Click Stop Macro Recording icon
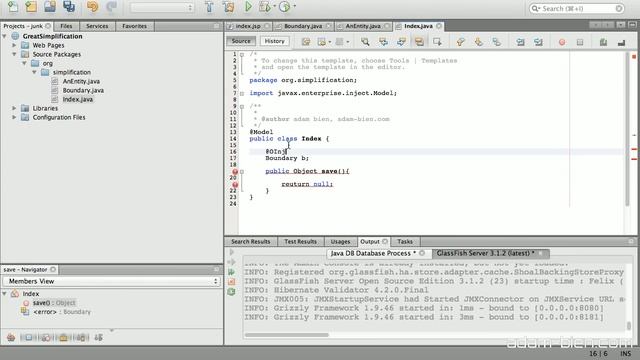Screen dimensions: 640x360 point(580,42)
